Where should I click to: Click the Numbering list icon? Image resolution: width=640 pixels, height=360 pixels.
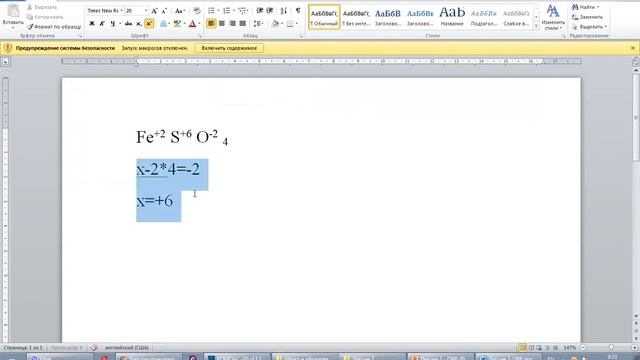(x=227, y=11)
